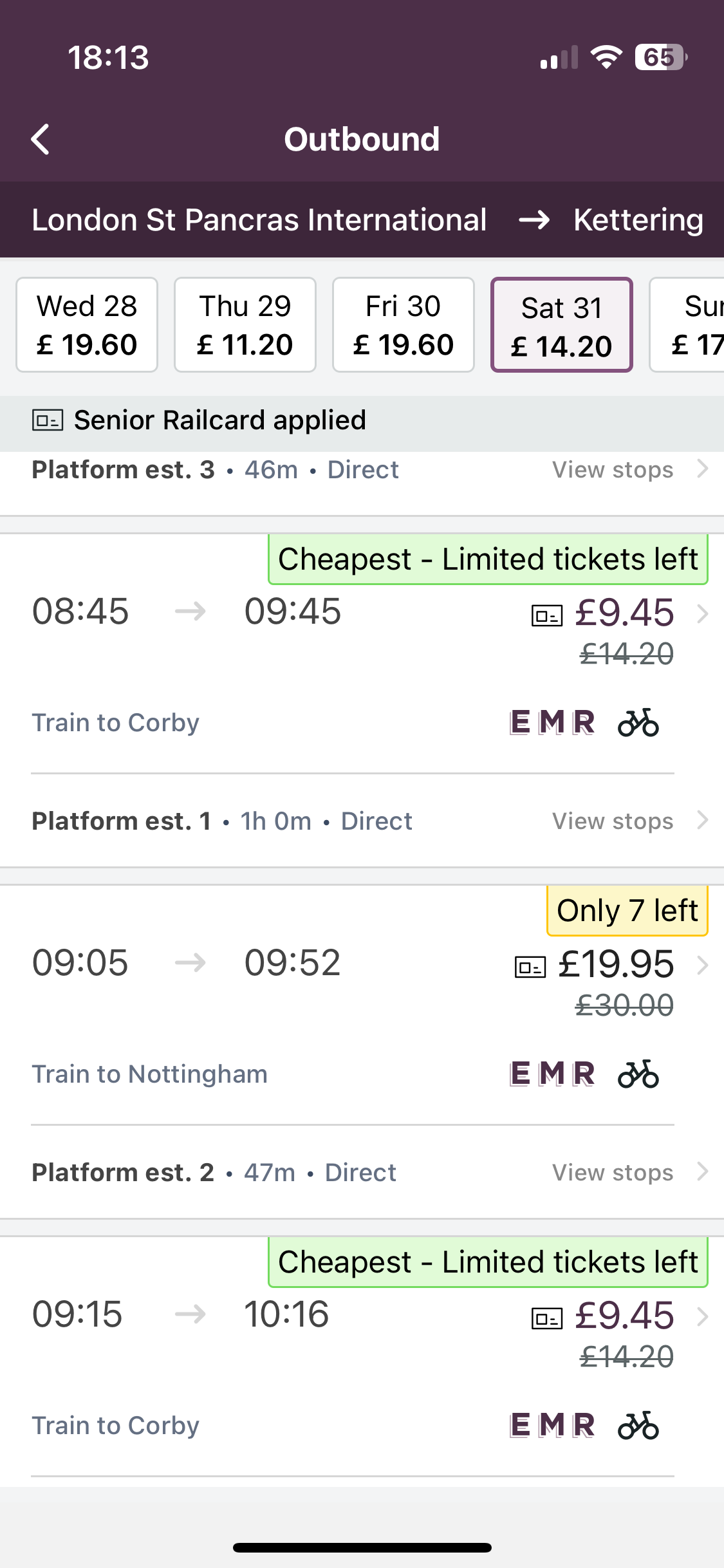Open the £19.95 fare chevron

(703, 966)
